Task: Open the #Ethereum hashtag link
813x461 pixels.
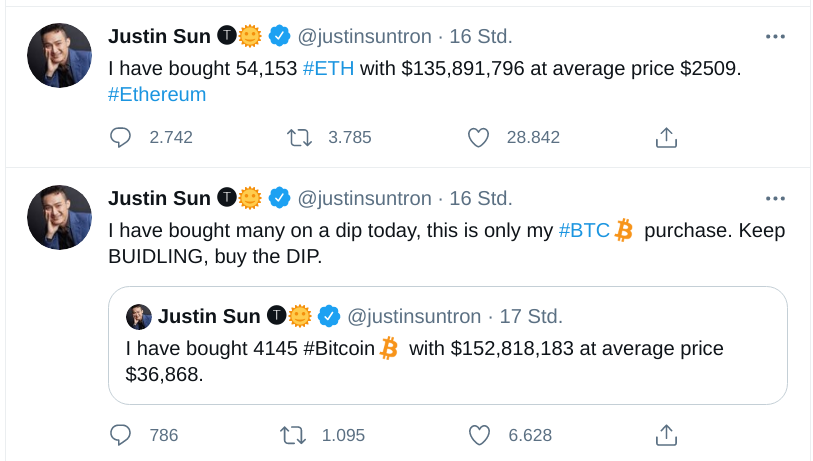Action: [x=157, y=94]
